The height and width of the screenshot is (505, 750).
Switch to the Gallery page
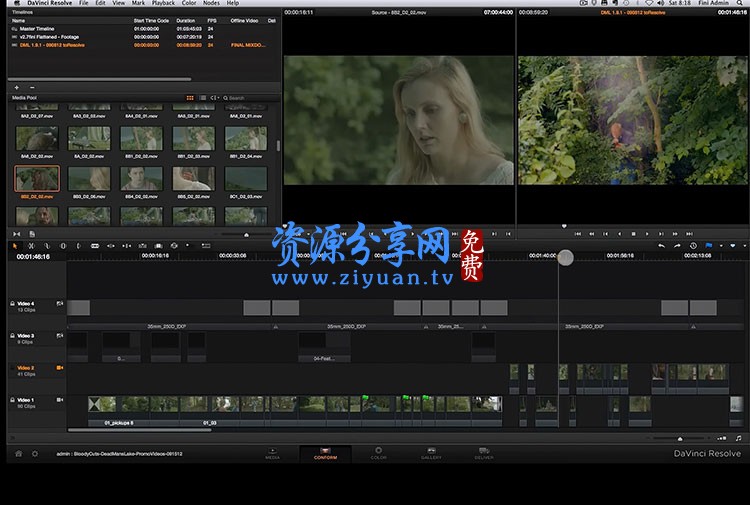(x=431, y=453)
